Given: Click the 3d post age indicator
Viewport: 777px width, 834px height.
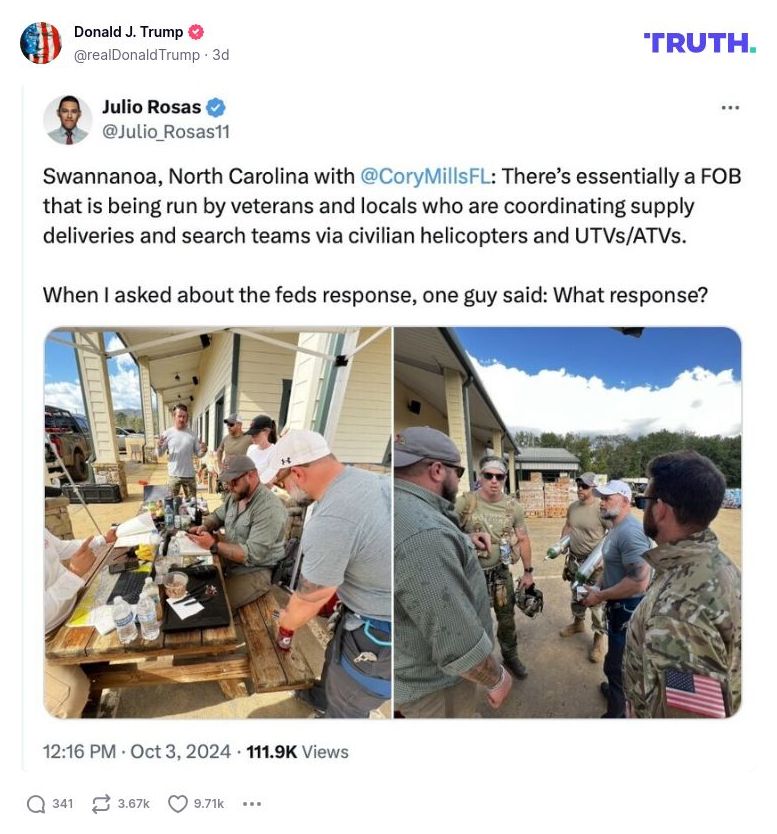Looking at the screenshot, I should [221, 55].
